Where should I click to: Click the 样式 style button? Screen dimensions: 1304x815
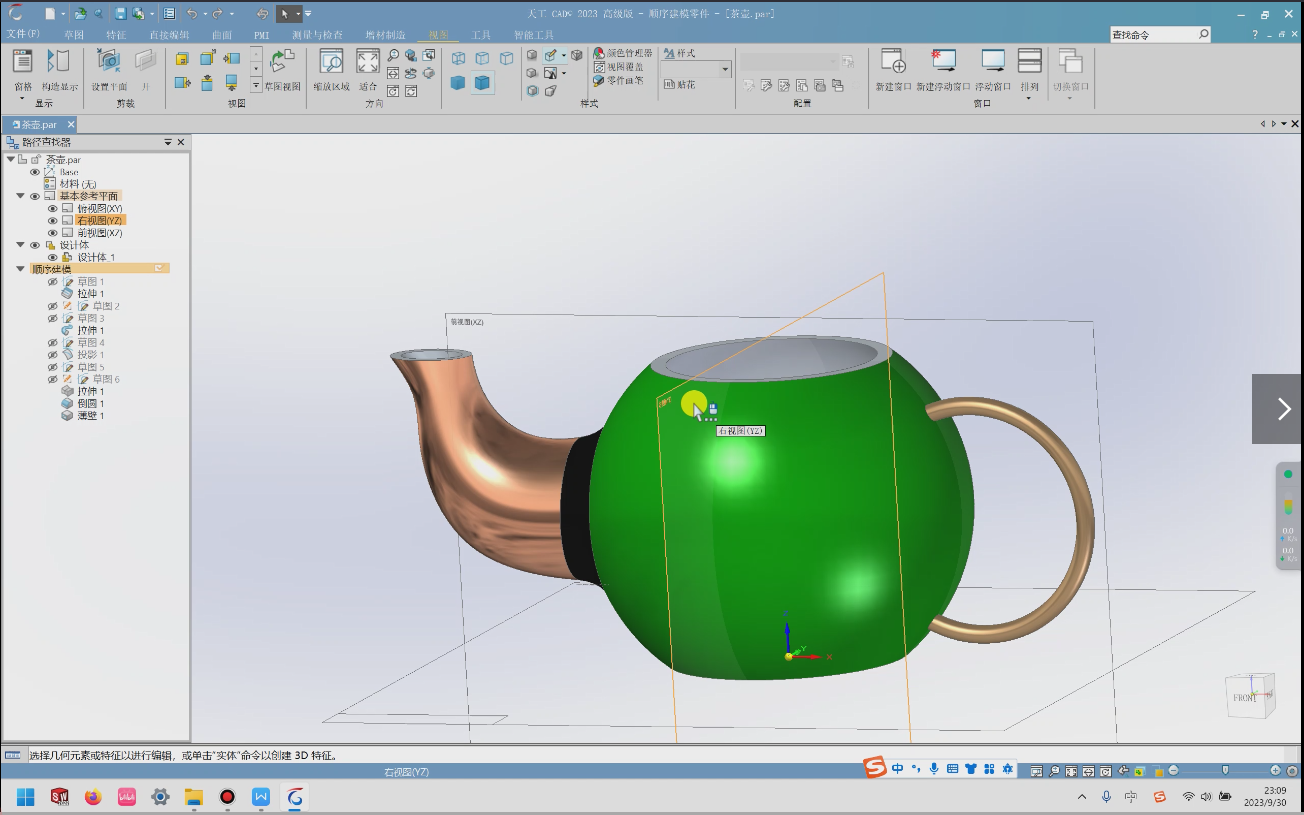pos(679,53)
